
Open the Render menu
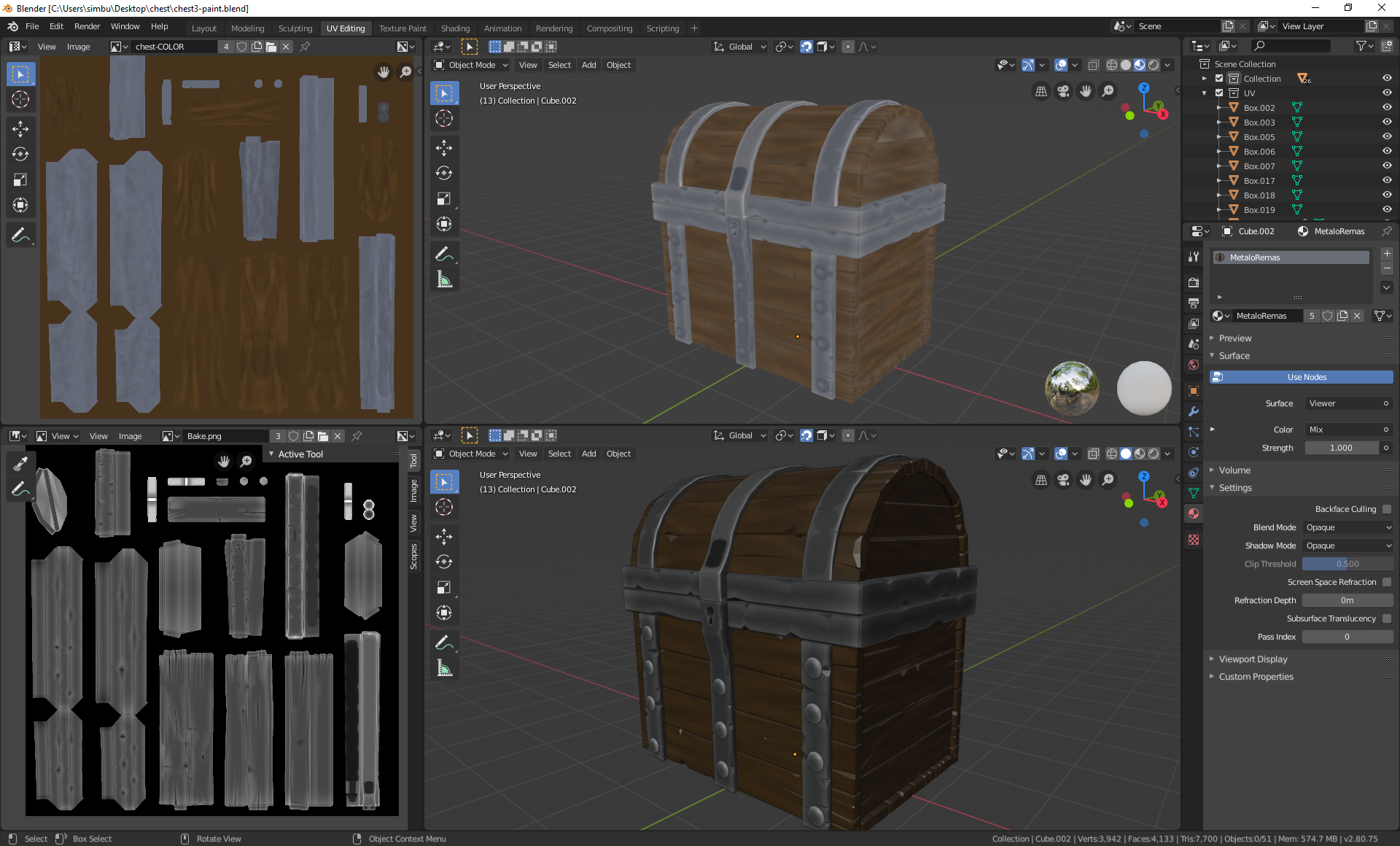point(87,26)
